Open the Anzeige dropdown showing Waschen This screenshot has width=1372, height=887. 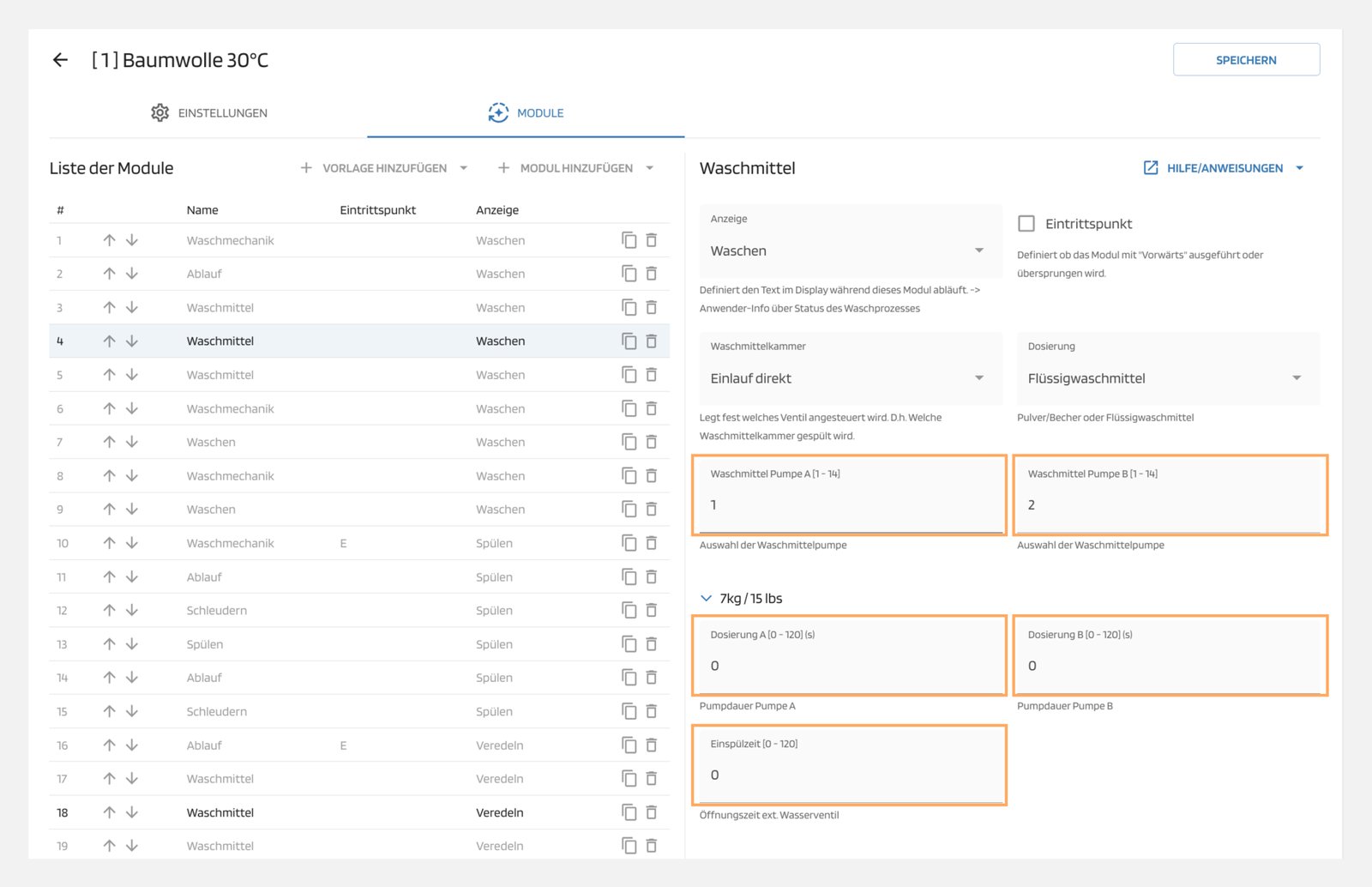(850, 250)
